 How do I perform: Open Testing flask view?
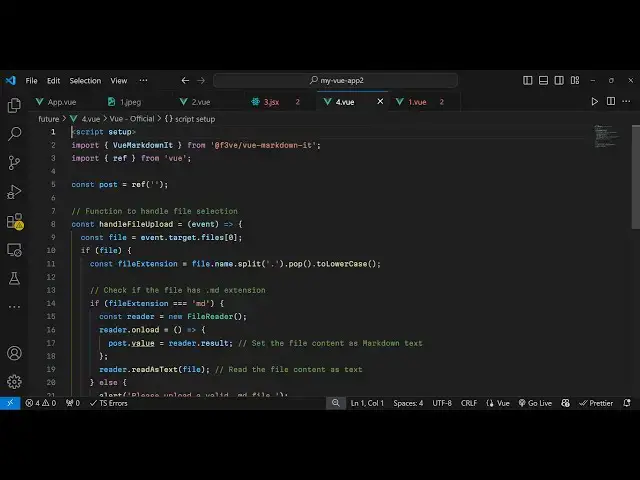14,279
